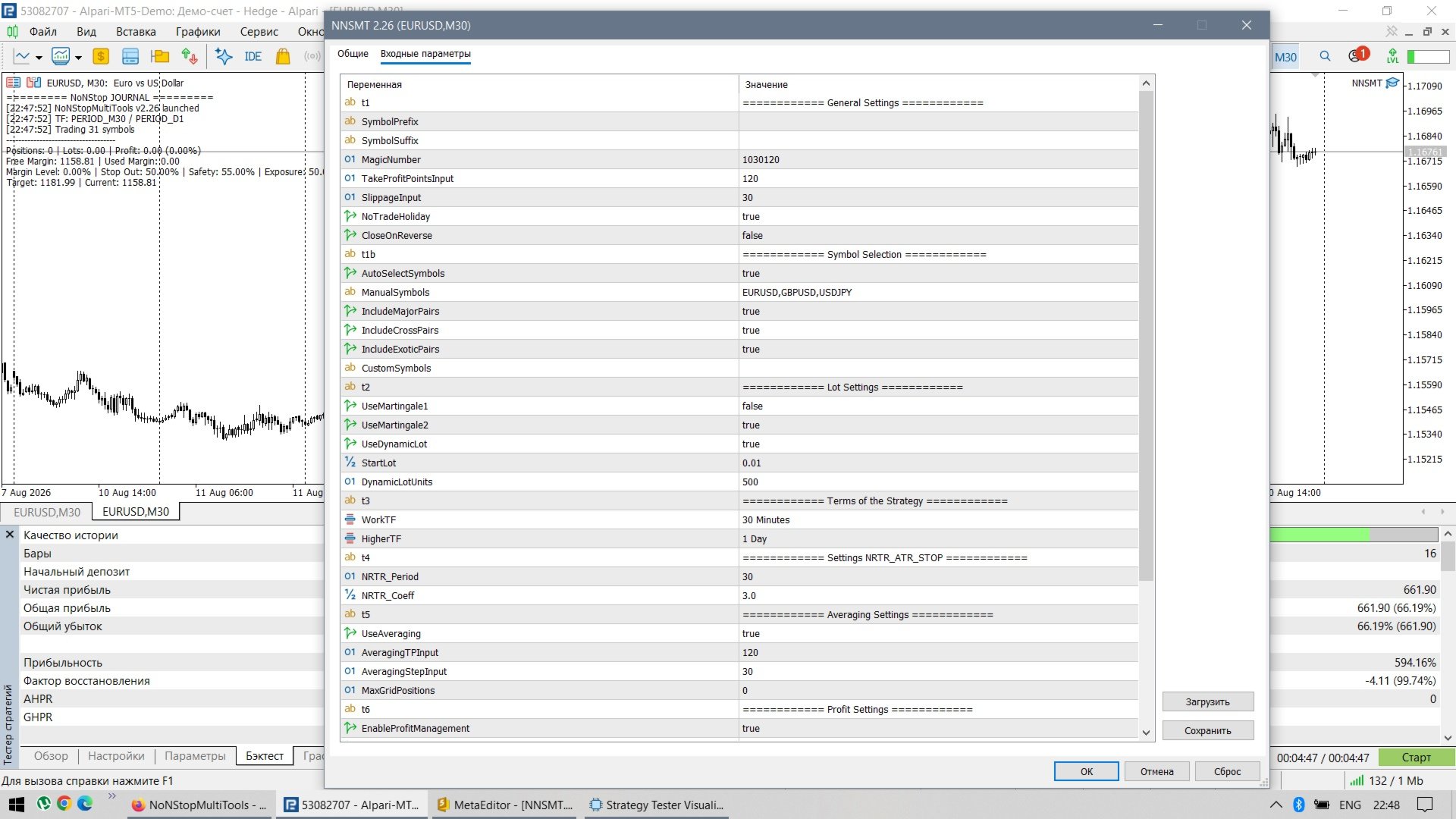Open the IDE MetaEditor icon
This screenshot has width=1456, height=819.
[x=253, y=57]
